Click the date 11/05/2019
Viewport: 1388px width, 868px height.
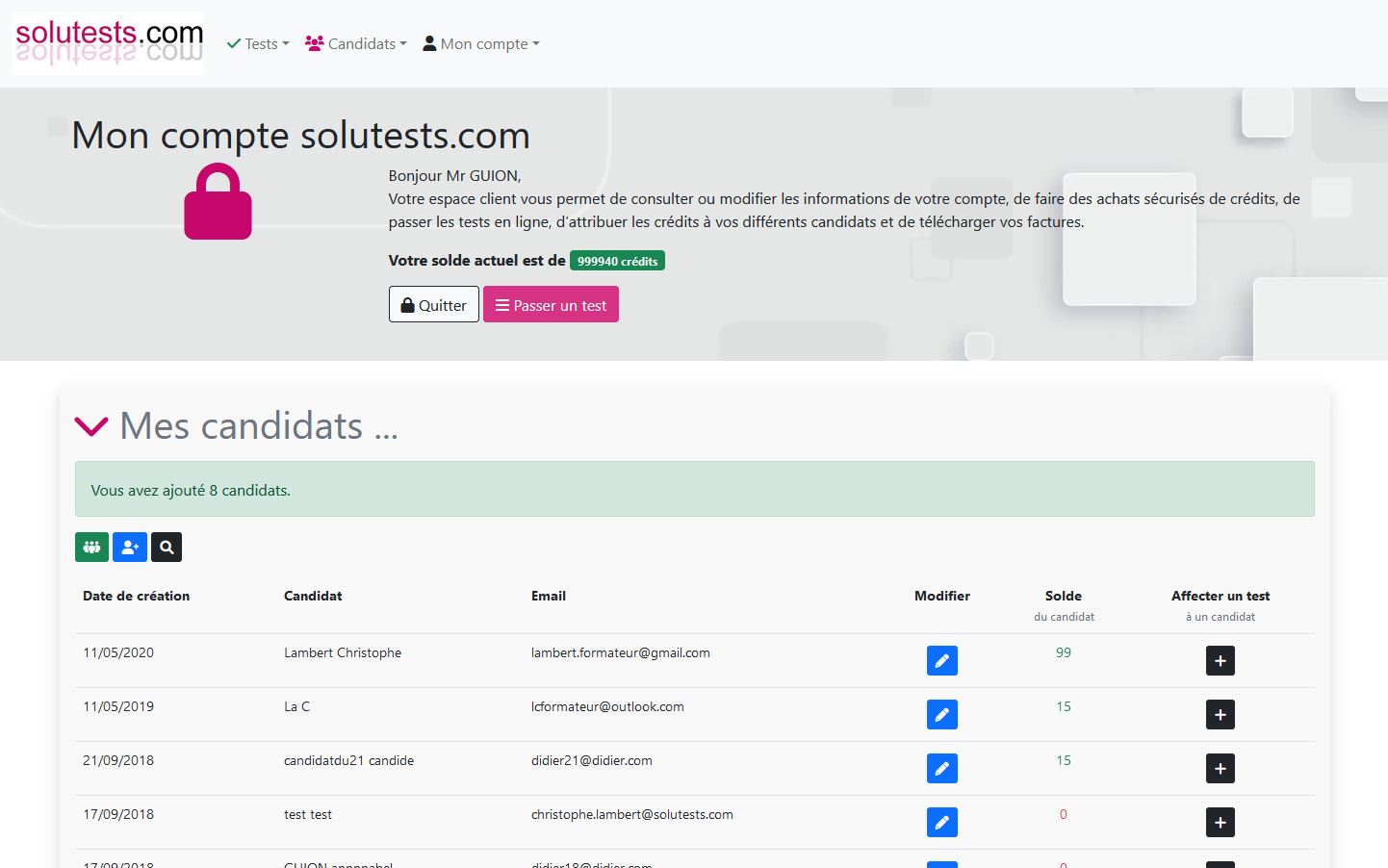118,706
